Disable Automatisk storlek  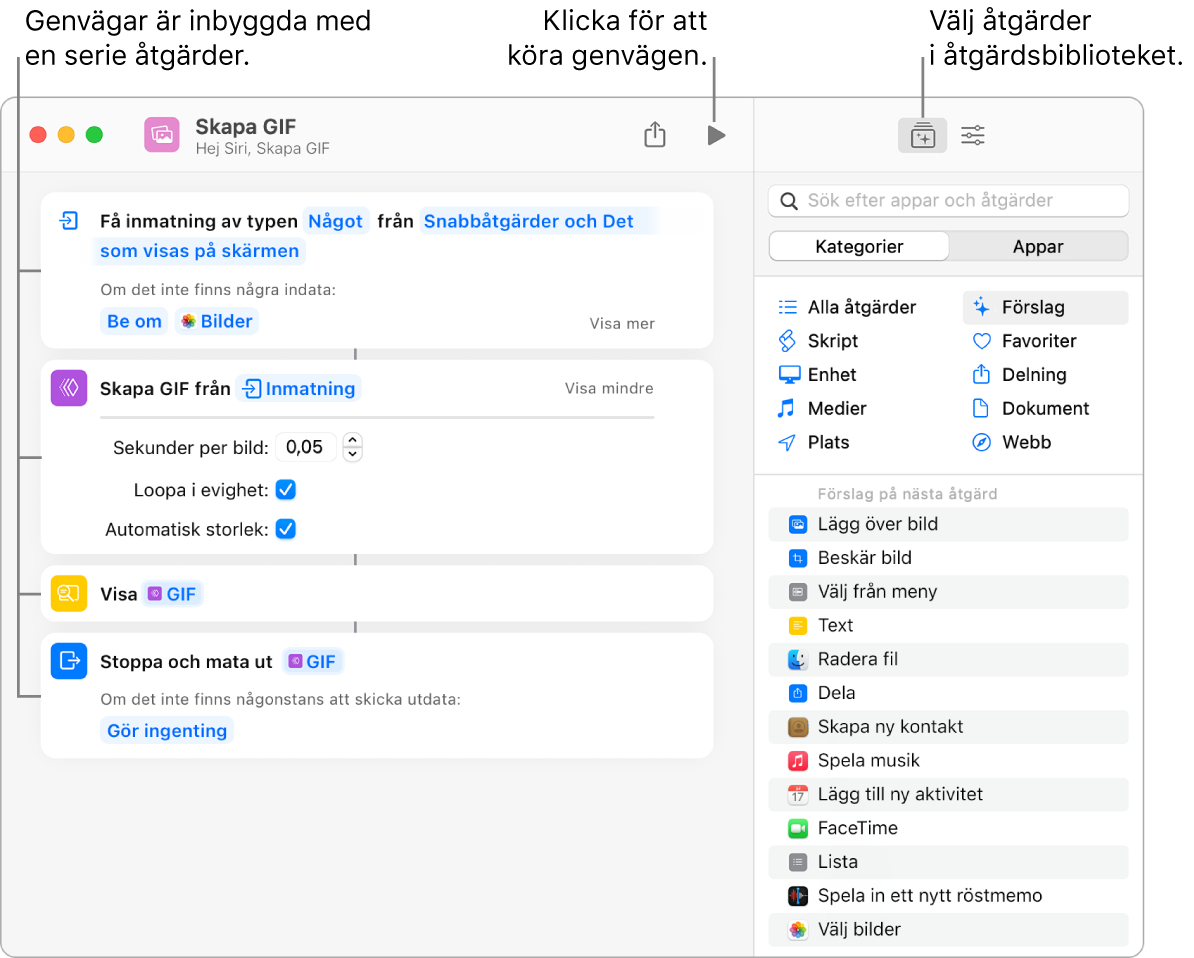pos(285,529)
